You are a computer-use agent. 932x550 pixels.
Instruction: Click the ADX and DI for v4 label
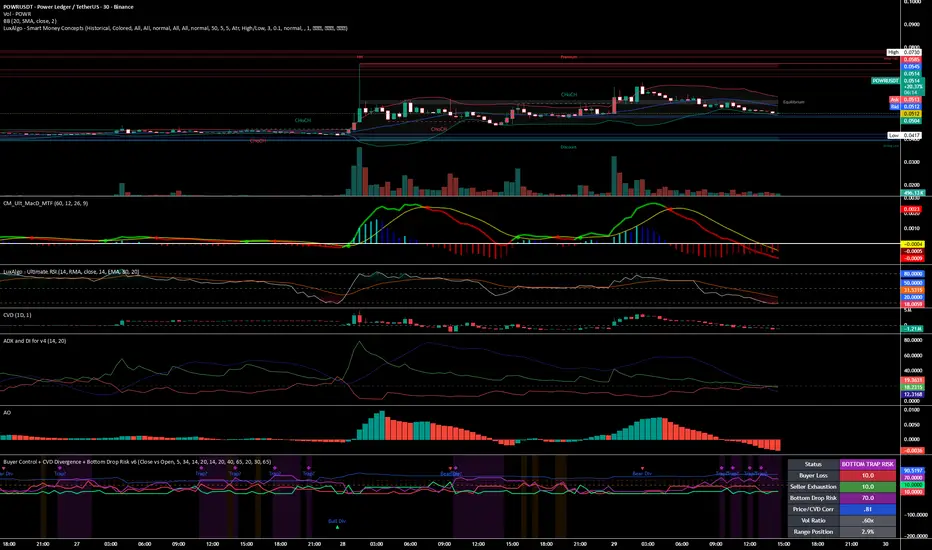34,341
